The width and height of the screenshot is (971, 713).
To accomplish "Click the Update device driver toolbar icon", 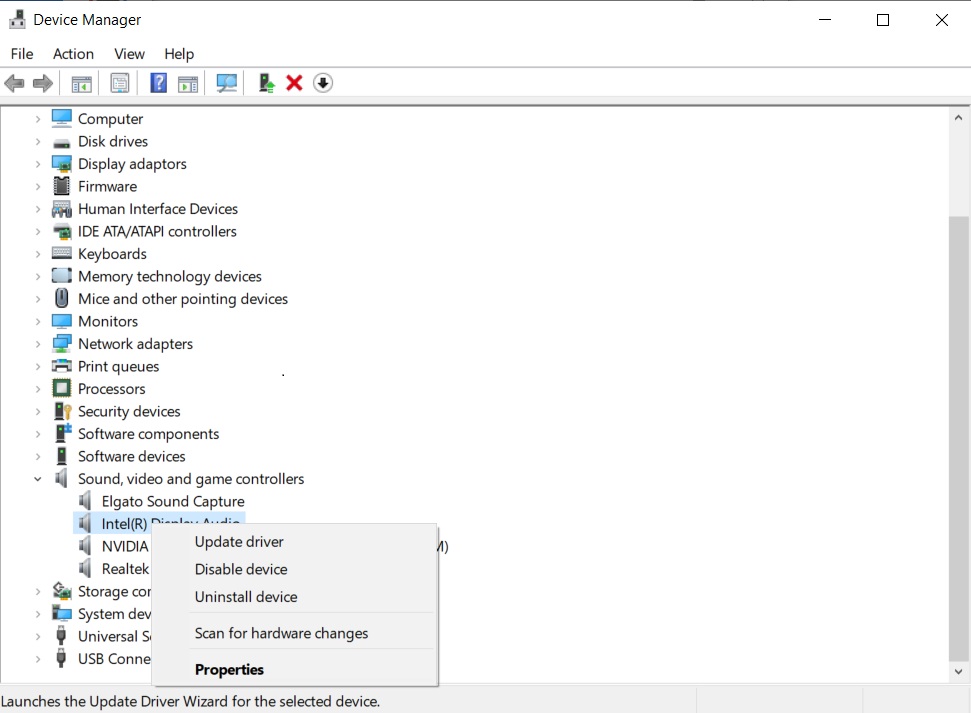I will [x=266, y=83].
